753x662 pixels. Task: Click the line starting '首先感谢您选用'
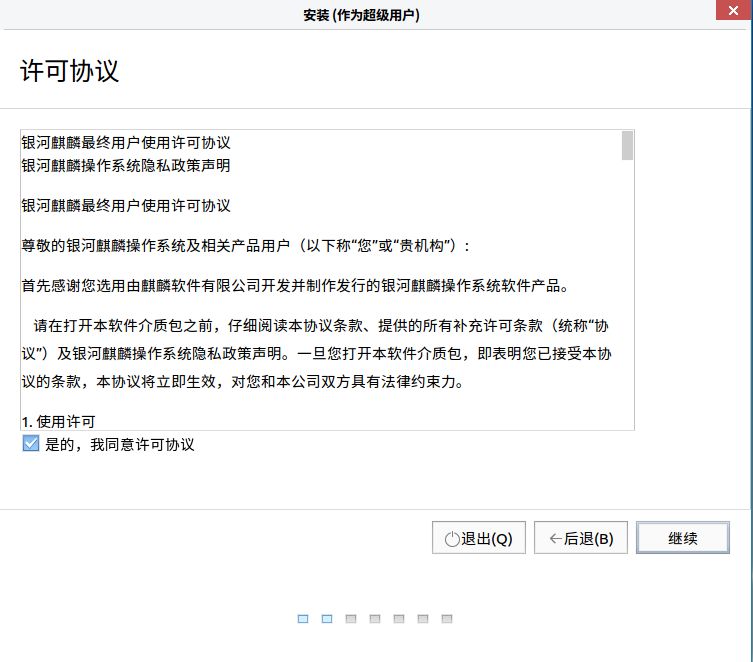pyautogui.click(x=295, y=286)
